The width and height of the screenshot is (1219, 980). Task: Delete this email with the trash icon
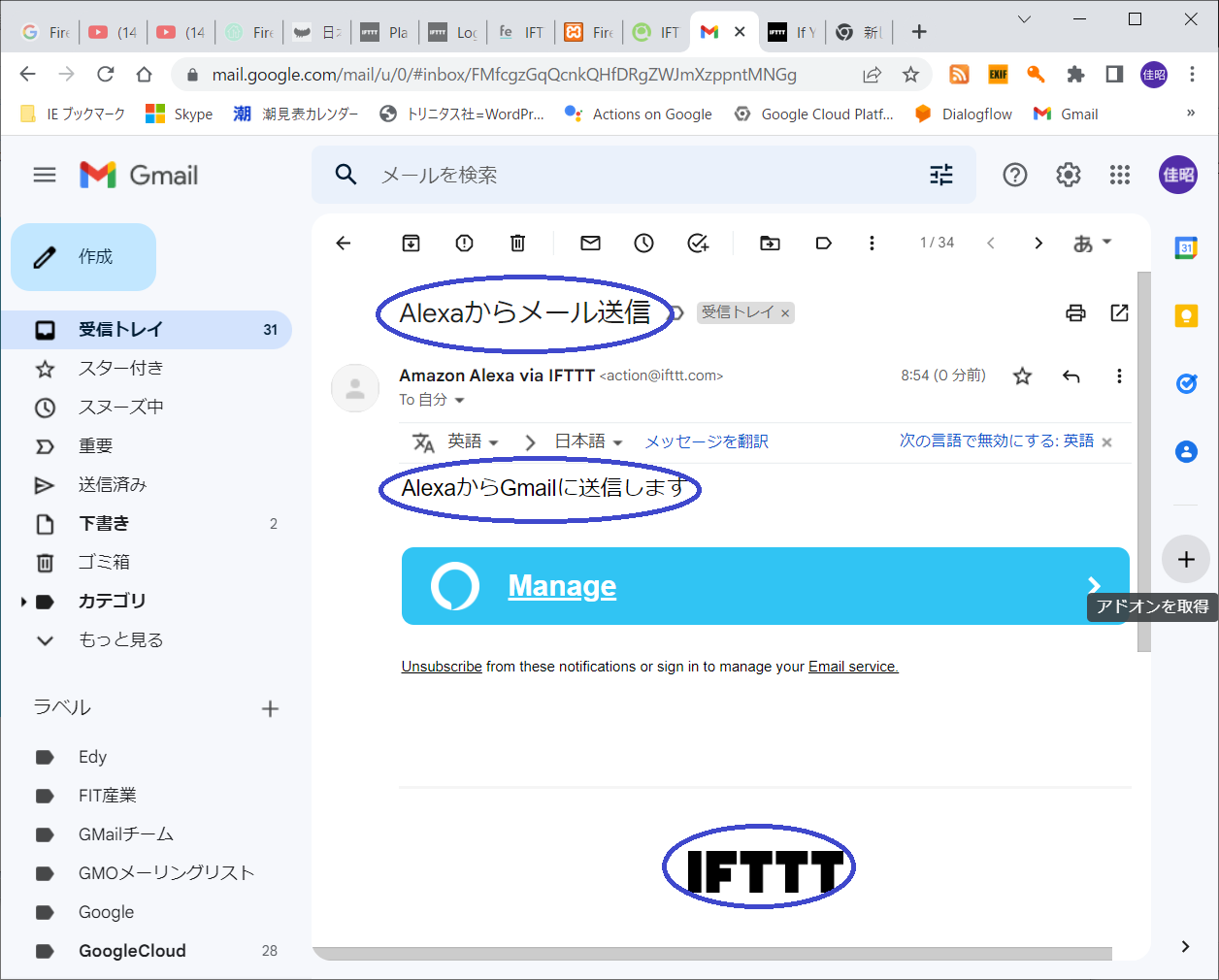point(517,243)
